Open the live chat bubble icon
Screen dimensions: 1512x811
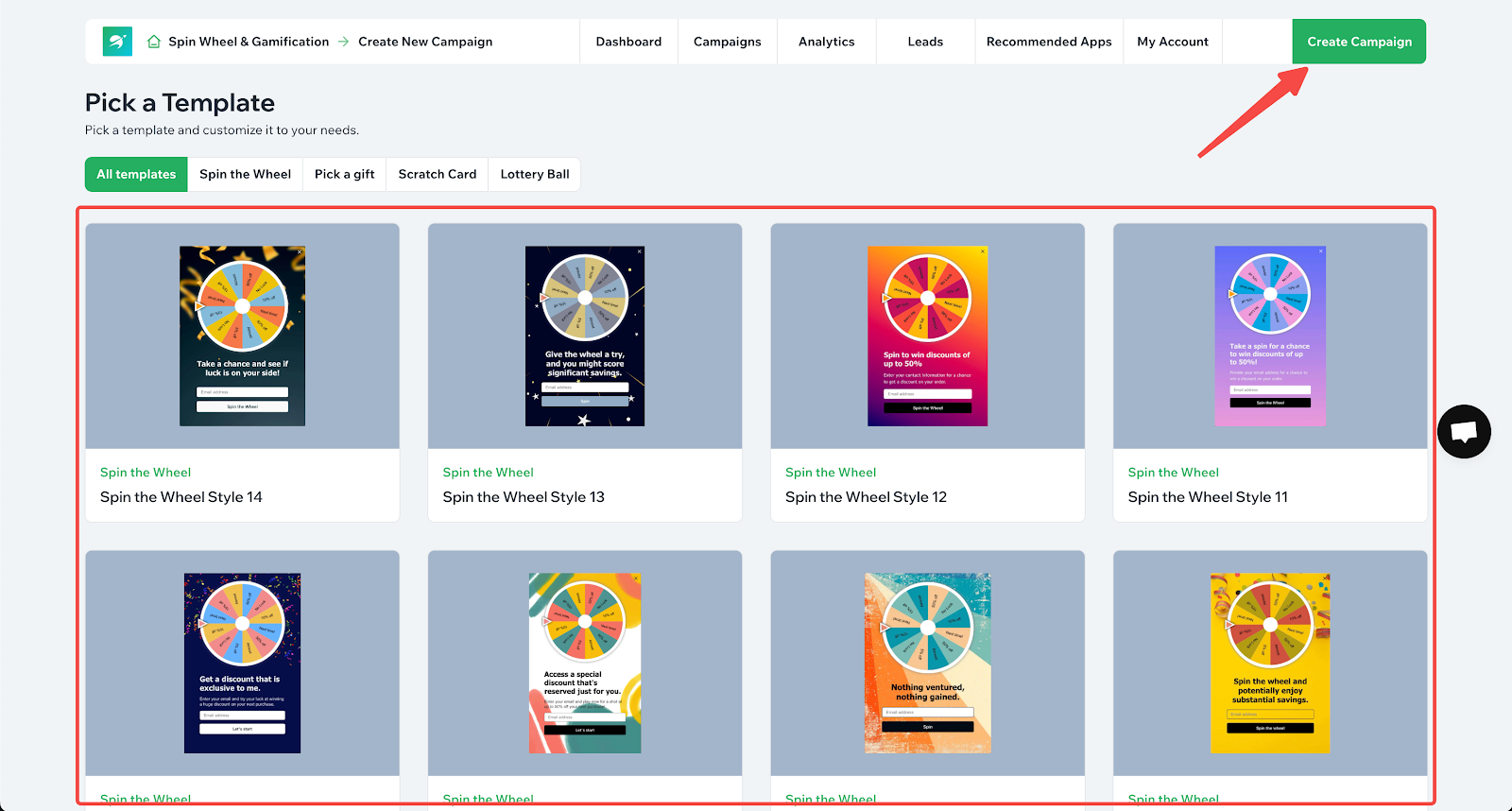pyautogui.click(x=1464, y=432)
